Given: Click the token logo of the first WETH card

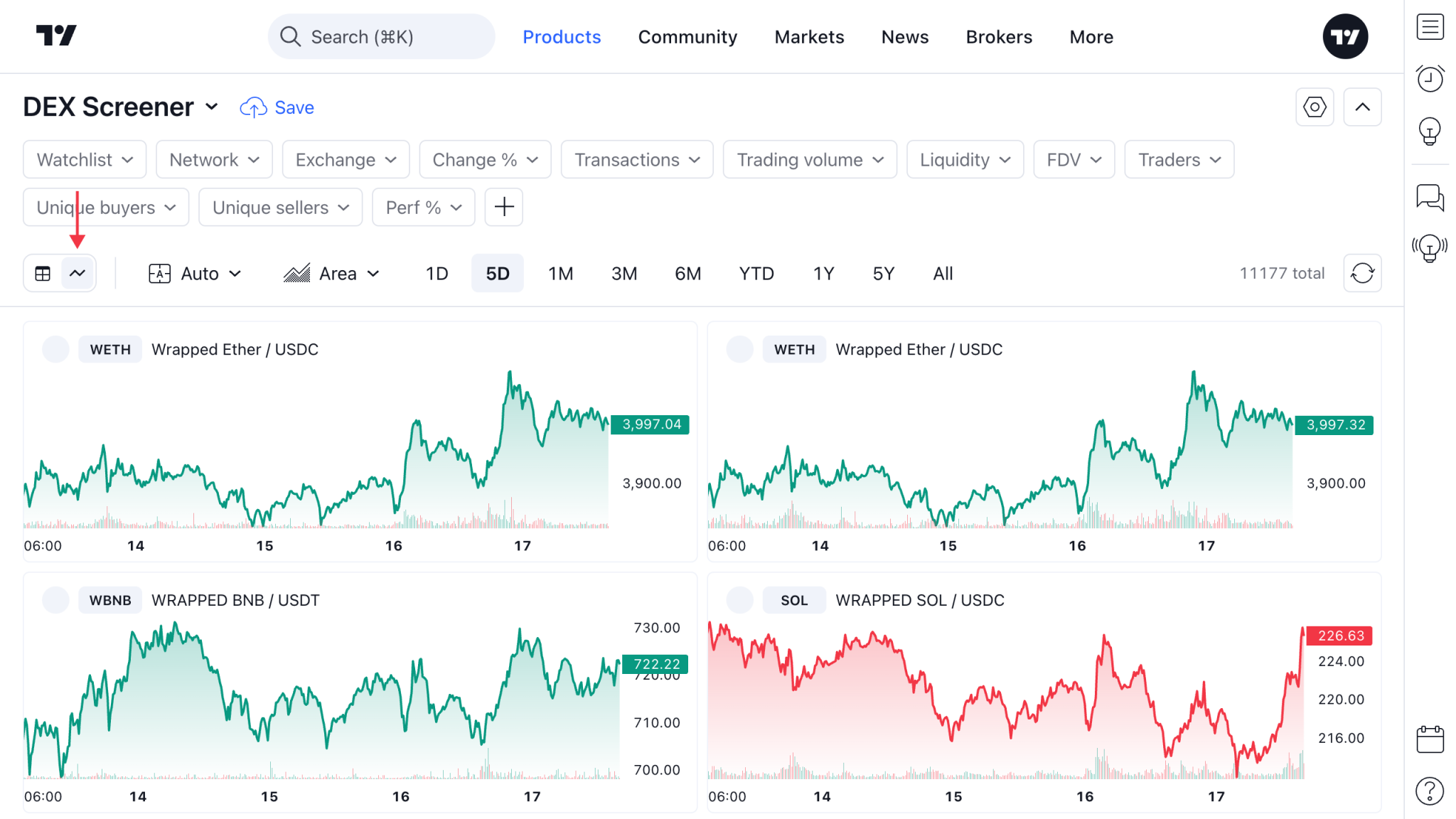Looking at the screenshot, I should 55,349.
